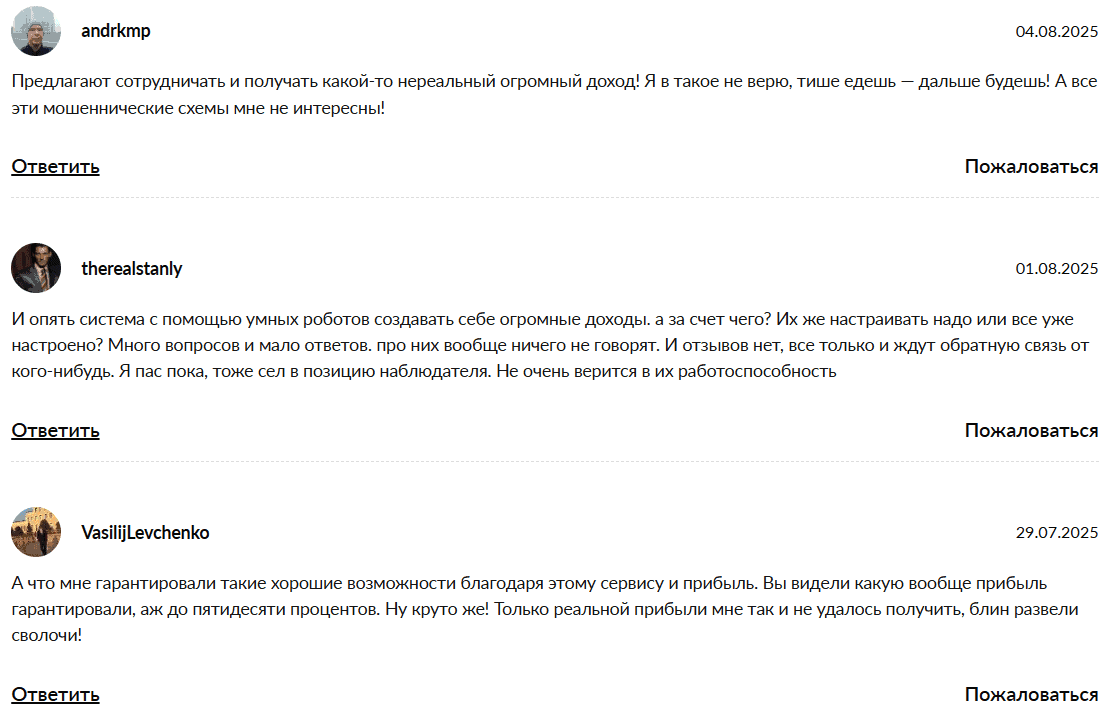Click the 29.07.2025 comment date
The height and width of the screenshot is (722, 1108).
[x=1056, y=533]
